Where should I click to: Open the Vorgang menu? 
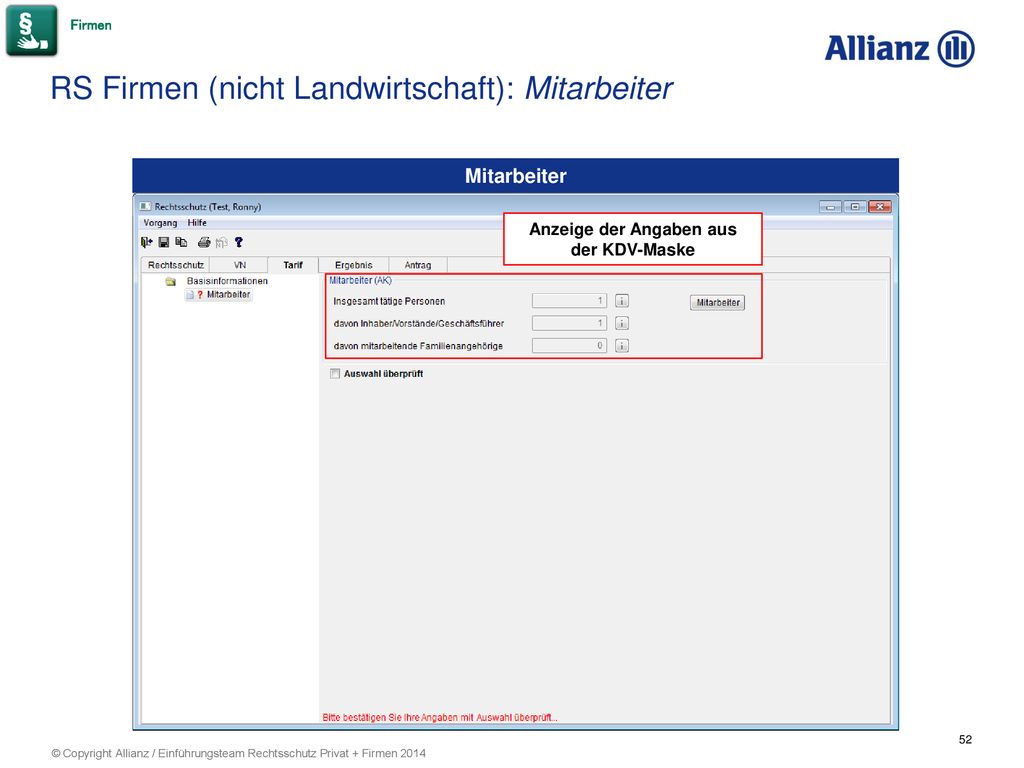click(160, 223)
